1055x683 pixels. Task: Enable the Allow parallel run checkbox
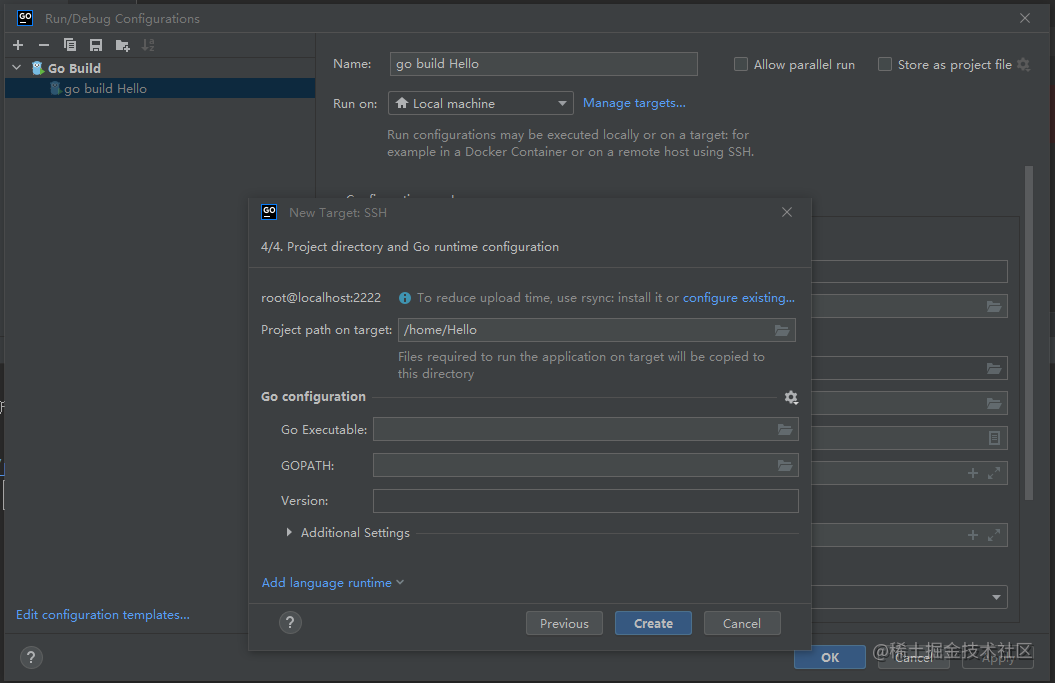coord(741,64)
